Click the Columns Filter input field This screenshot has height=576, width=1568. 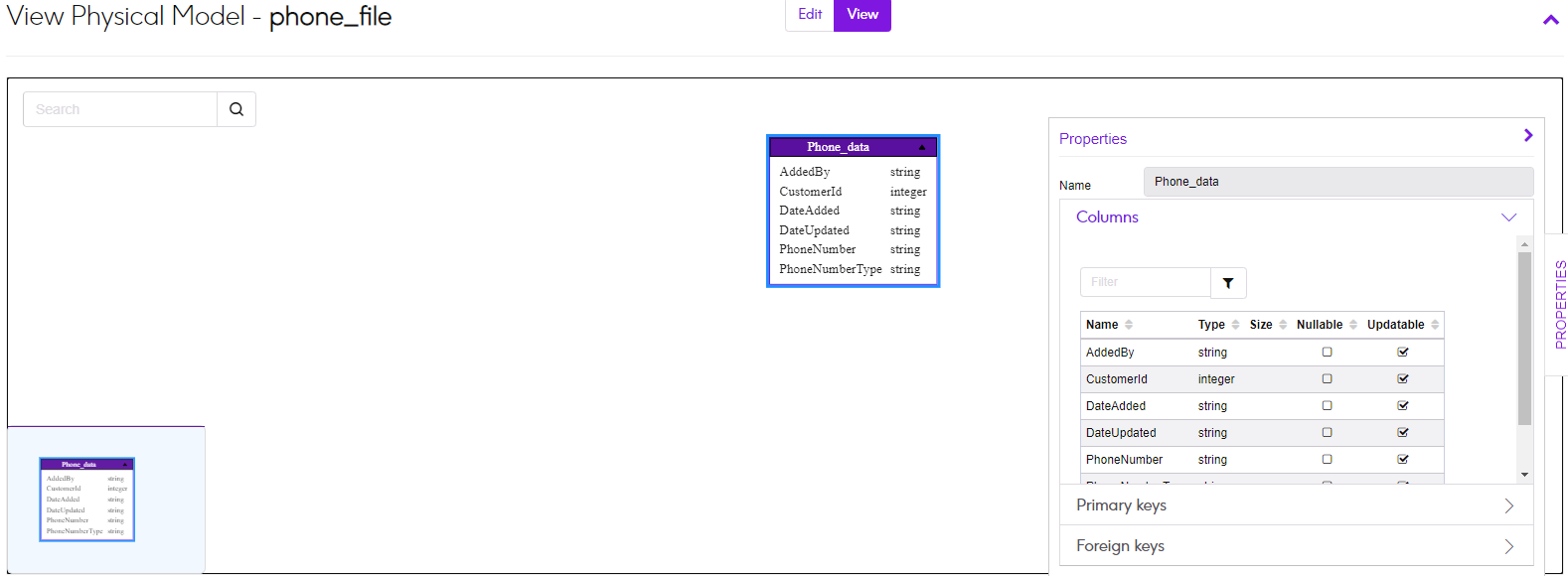tap(1146, 282)
